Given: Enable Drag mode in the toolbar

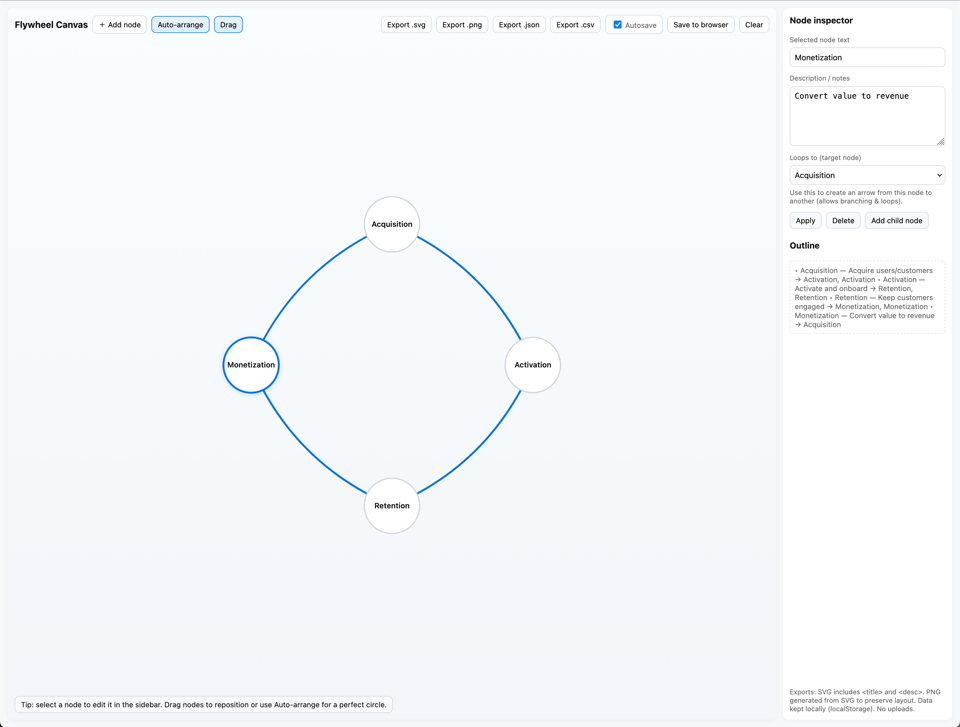Looking at the screenshot, I should [x=228, y=24].
